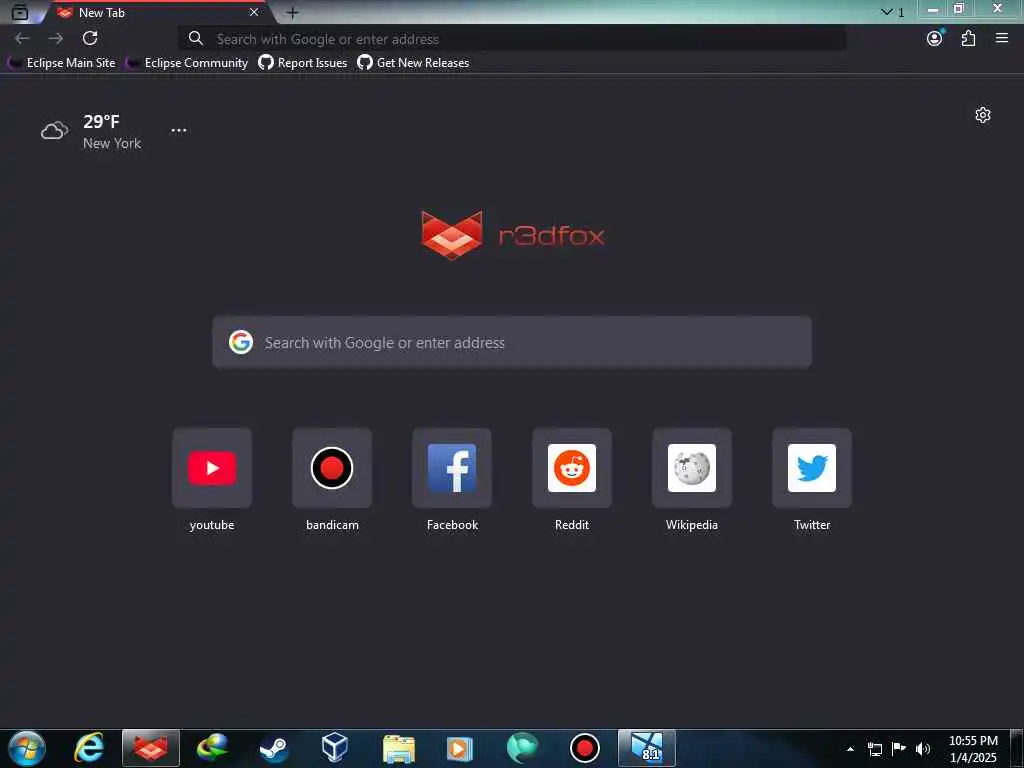The width and height of the screenshot is (1024, 768).
Task: Open File Explorer folder icon
Action: click(398, 749)
